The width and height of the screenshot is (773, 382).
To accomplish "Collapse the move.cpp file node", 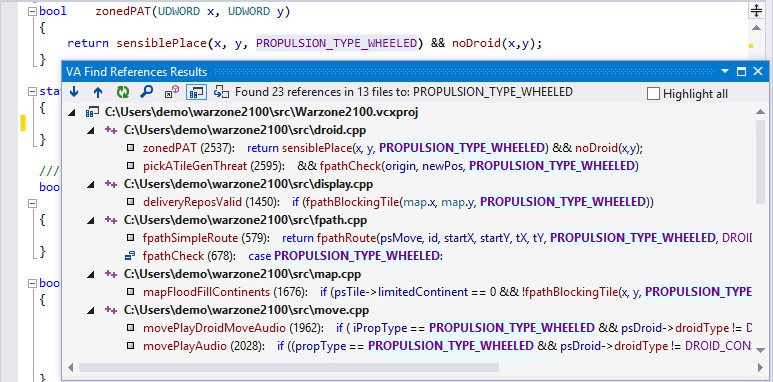I will pos(91,310).
